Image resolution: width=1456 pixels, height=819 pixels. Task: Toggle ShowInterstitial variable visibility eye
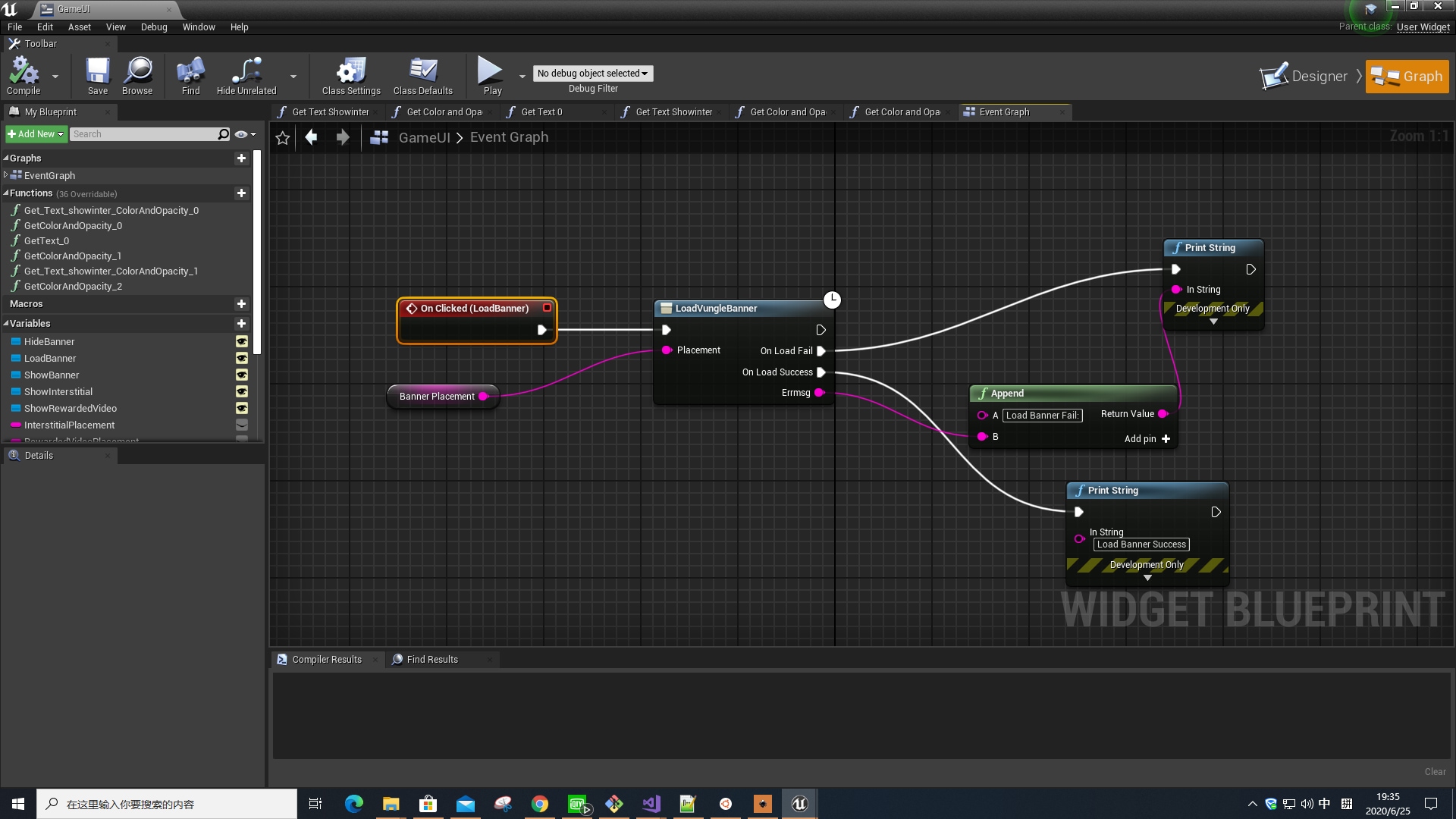(x=242, y=392)
